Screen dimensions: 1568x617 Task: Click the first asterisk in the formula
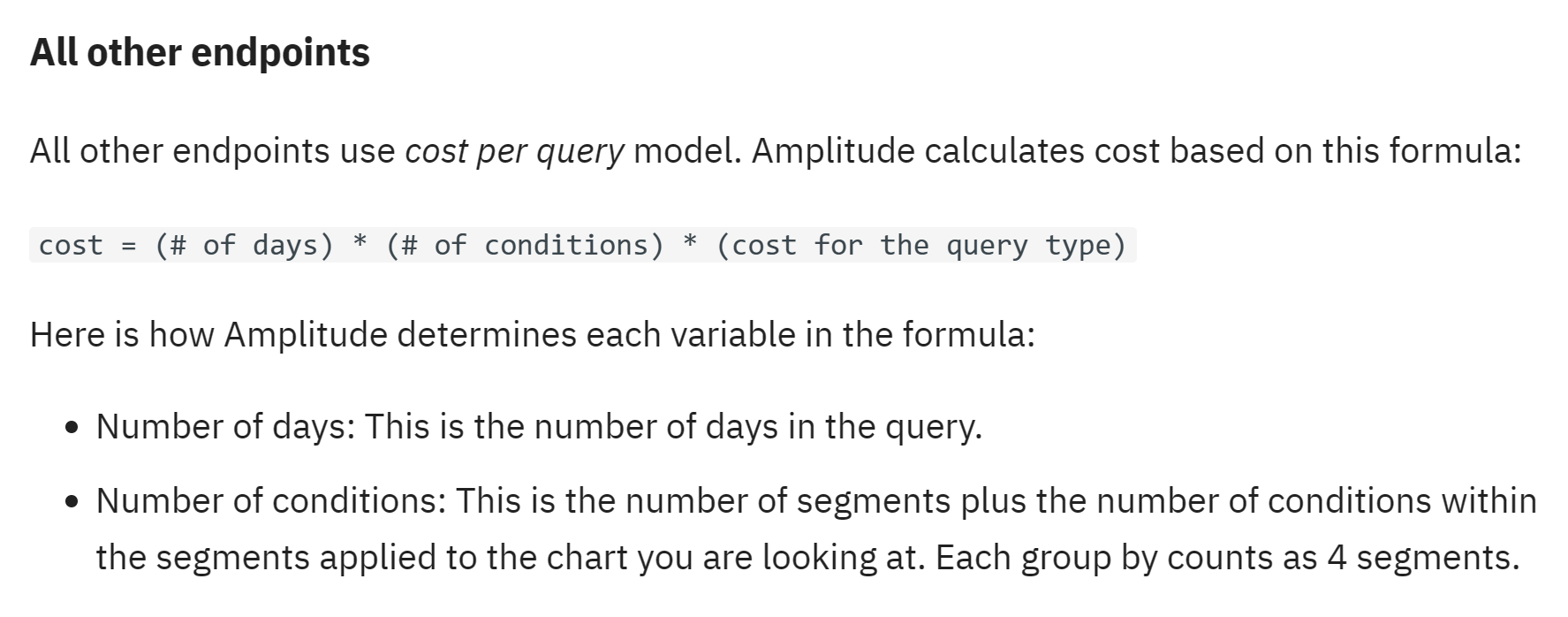[360, 242]
